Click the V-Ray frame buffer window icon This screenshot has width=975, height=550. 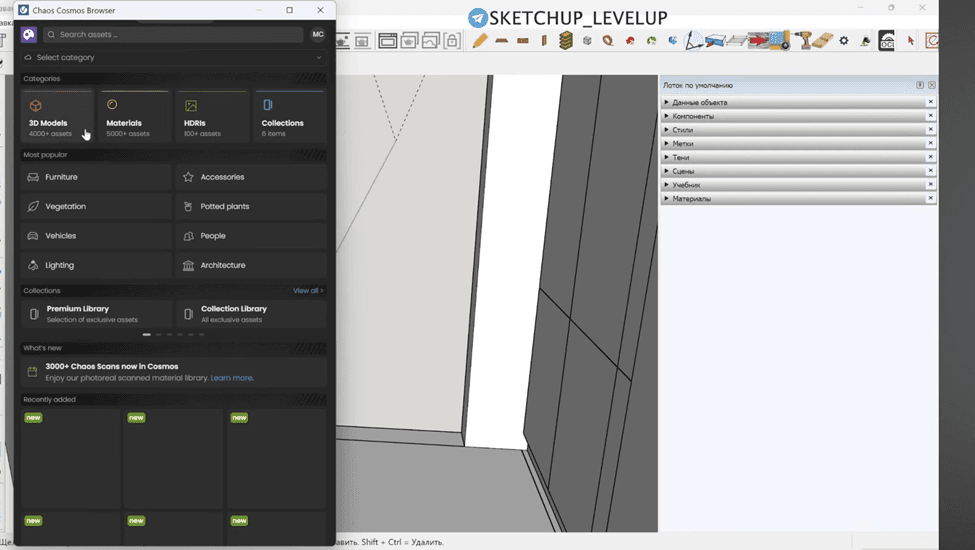tap(387, 41)
